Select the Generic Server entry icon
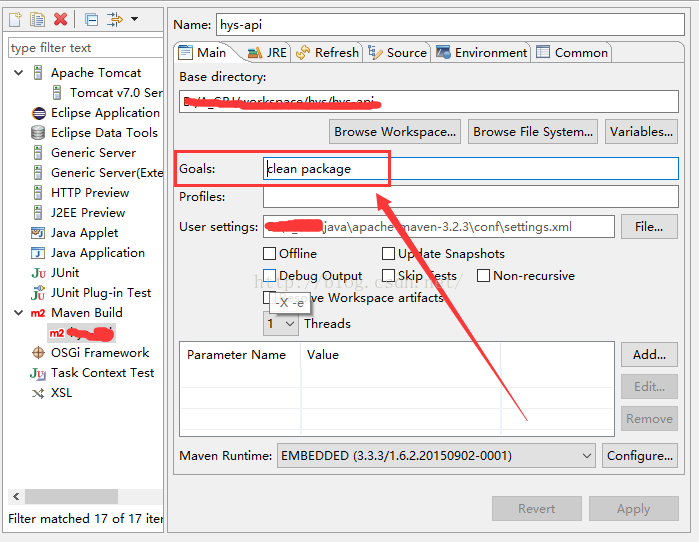 tap(38, 152)
